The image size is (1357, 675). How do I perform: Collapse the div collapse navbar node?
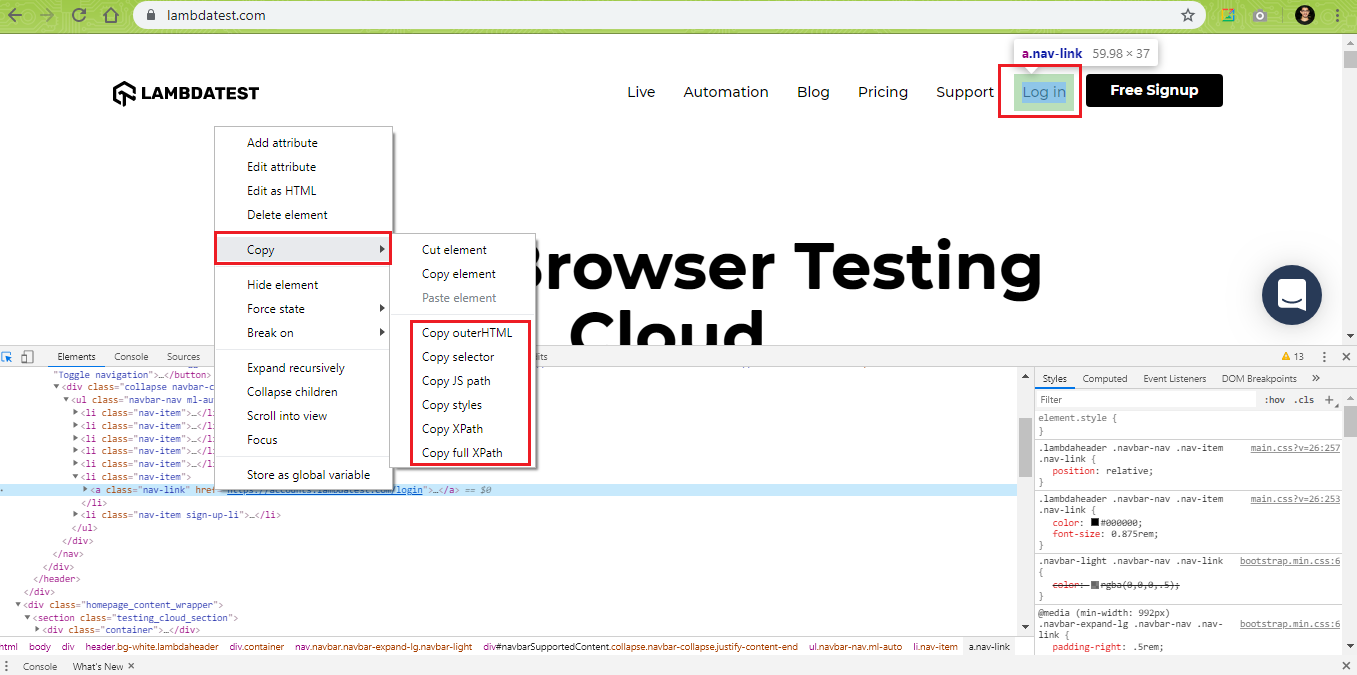(57, 387)
